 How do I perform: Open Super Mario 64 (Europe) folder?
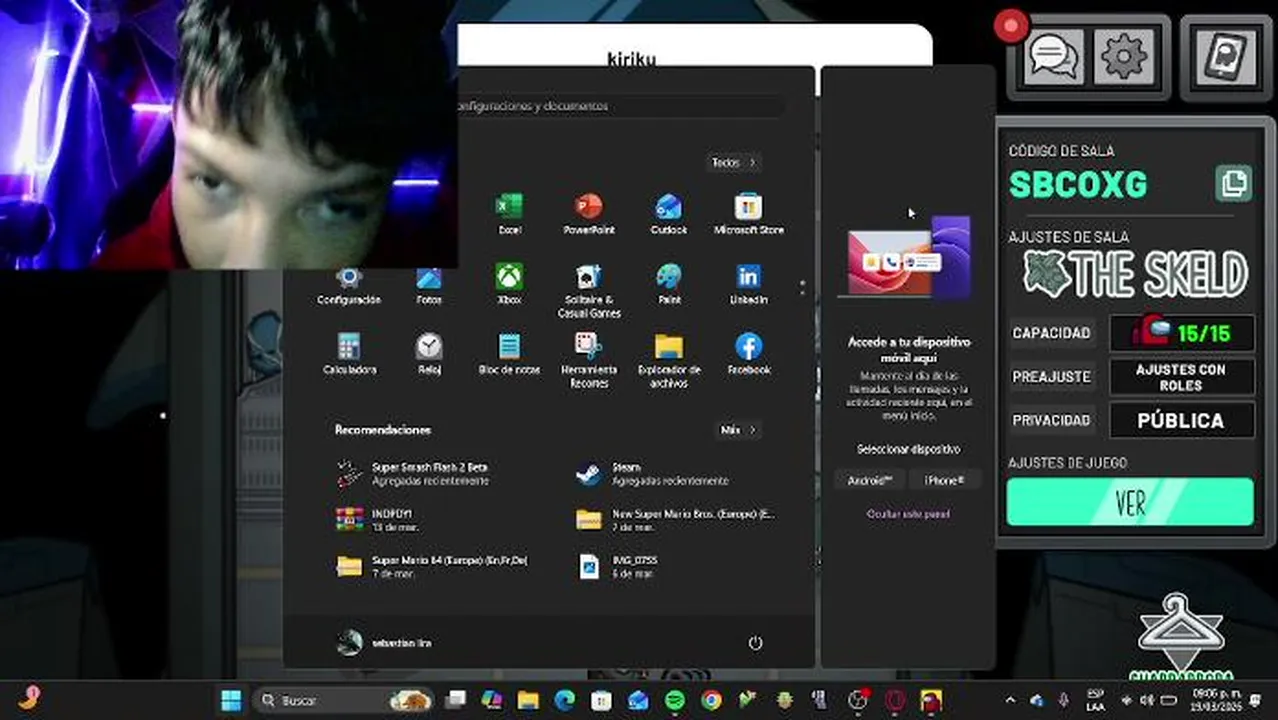coord(432,566)
